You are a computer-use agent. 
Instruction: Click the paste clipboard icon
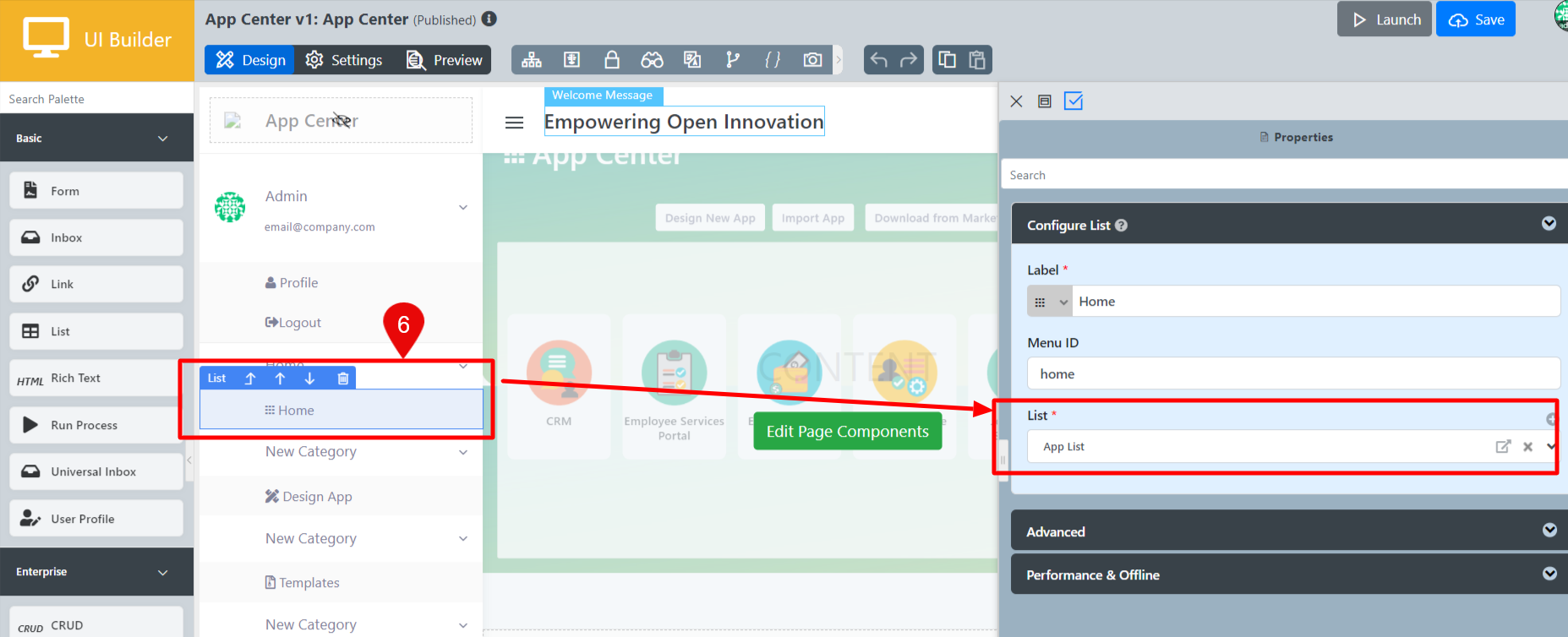(977, 60)
